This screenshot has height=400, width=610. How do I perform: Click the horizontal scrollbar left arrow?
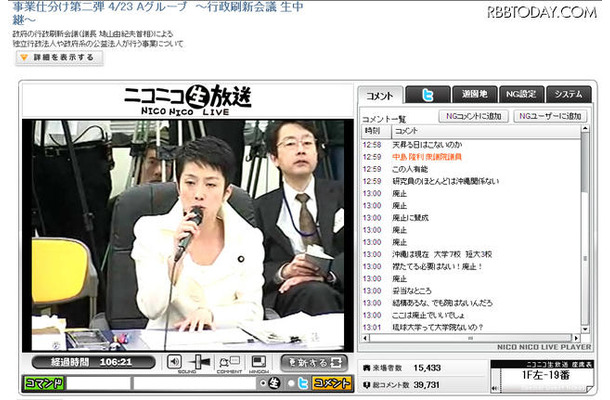[365, 338]
